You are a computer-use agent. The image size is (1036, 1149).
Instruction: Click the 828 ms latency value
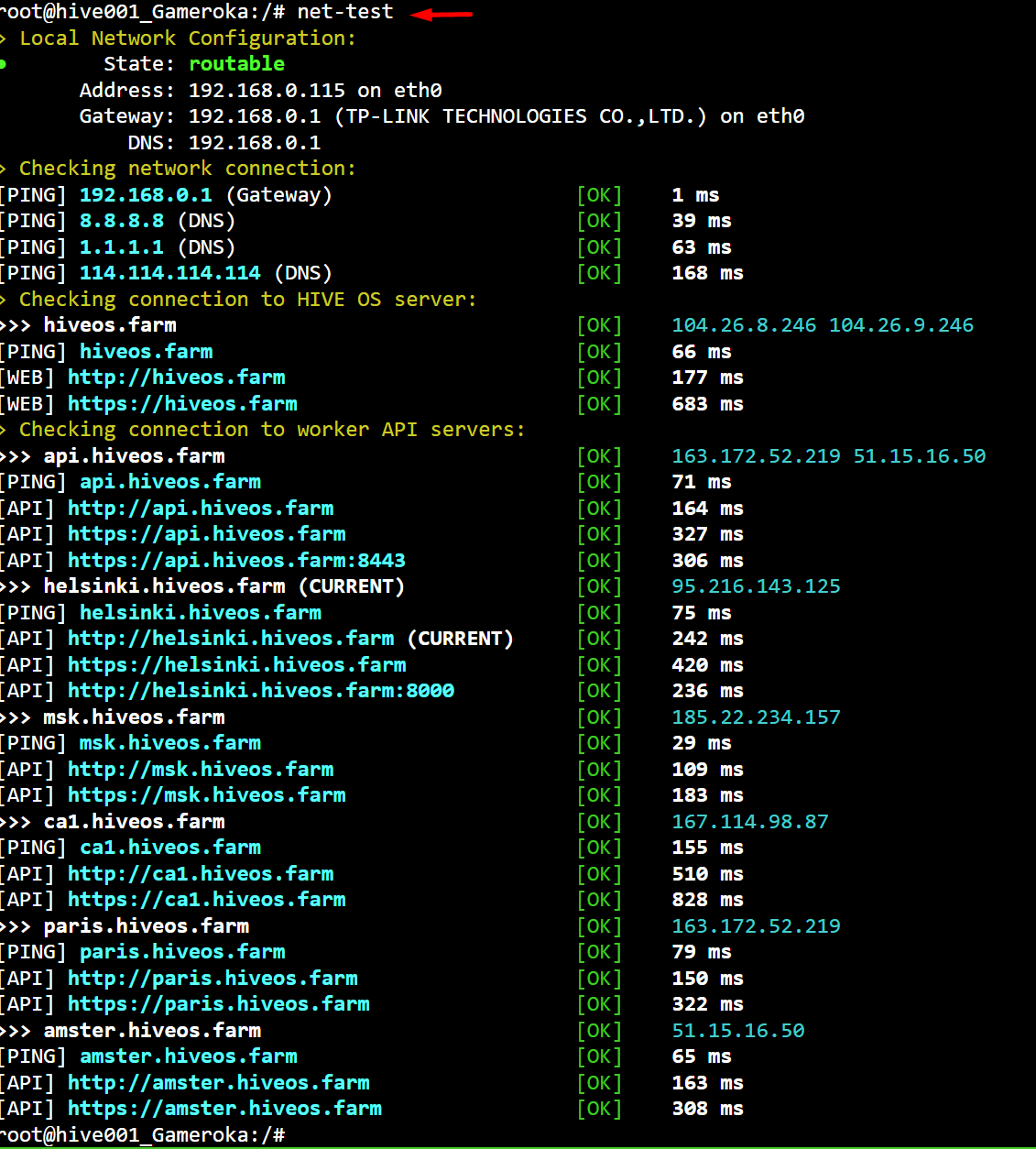click(707, 900)
